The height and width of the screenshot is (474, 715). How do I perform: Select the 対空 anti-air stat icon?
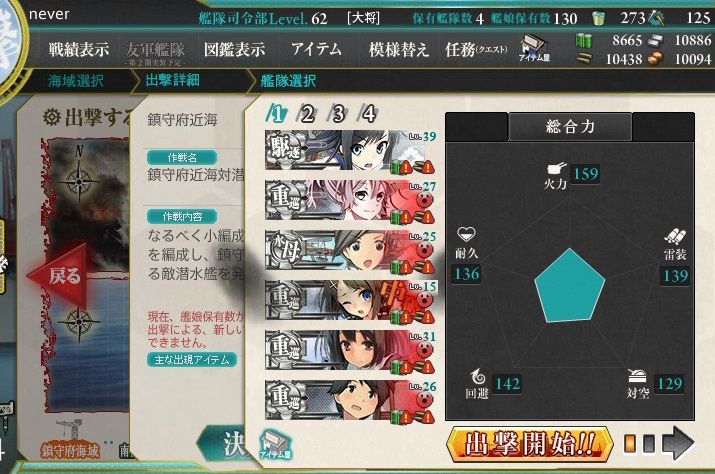637,376
